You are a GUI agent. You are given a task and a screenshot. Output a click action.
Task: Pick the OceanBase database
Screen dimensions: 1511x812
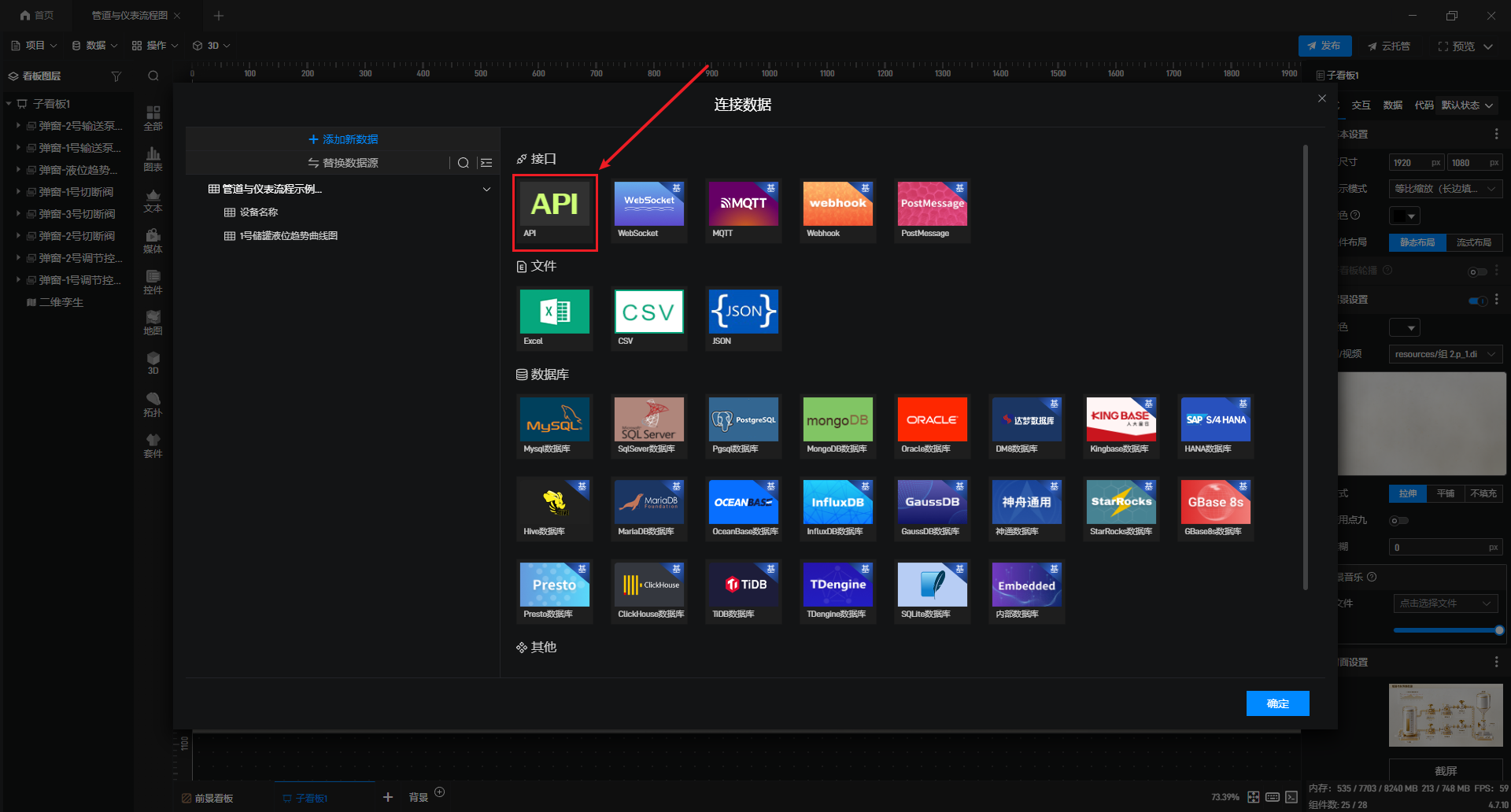coord(744,509)
